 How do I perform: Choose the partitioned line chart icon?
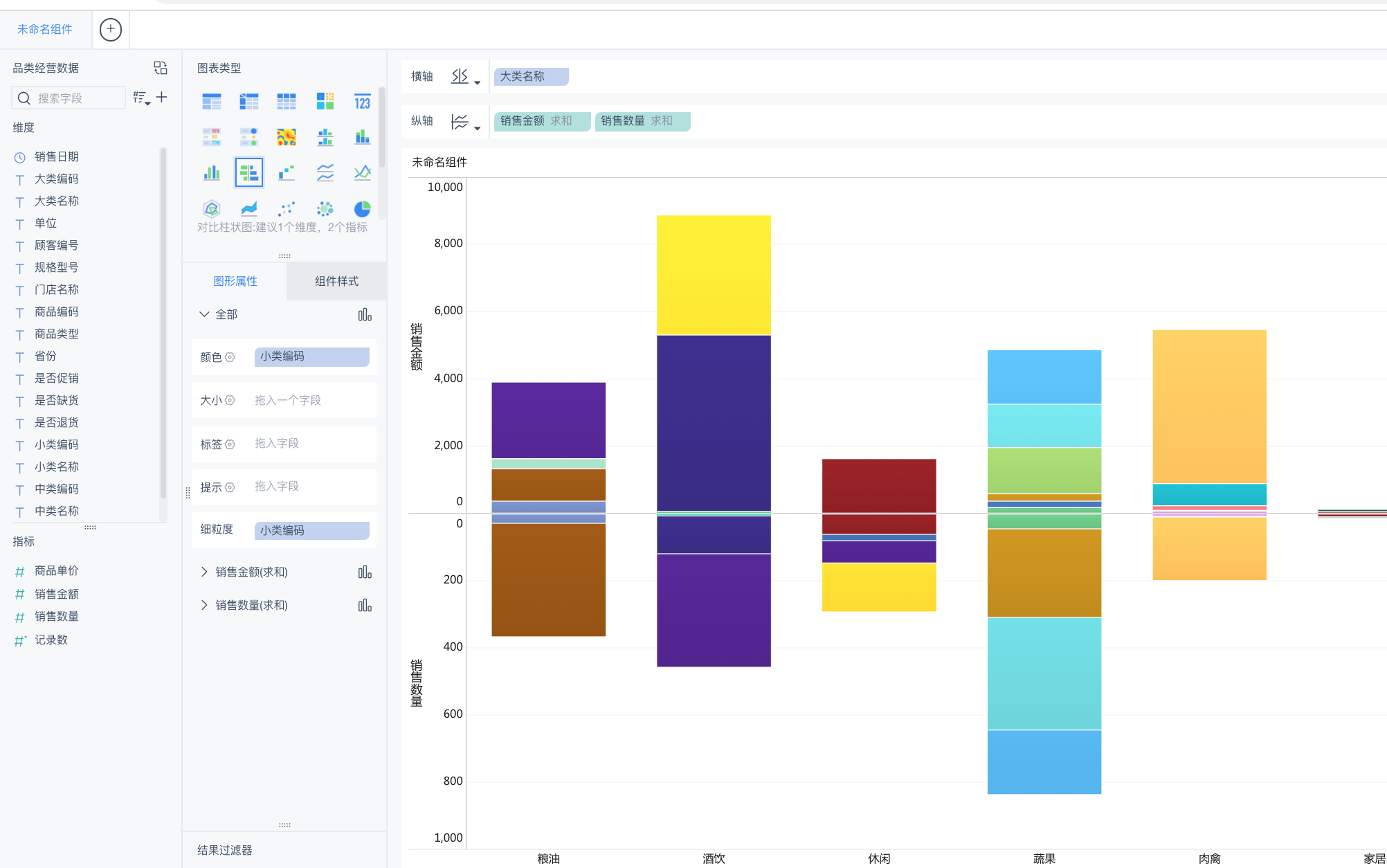pos(325,172)
